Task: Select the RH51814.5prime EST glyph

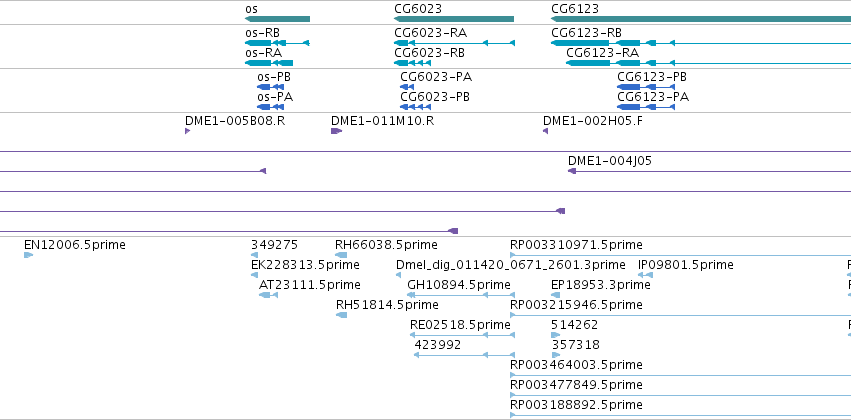Action: click(x=341, y=315)
